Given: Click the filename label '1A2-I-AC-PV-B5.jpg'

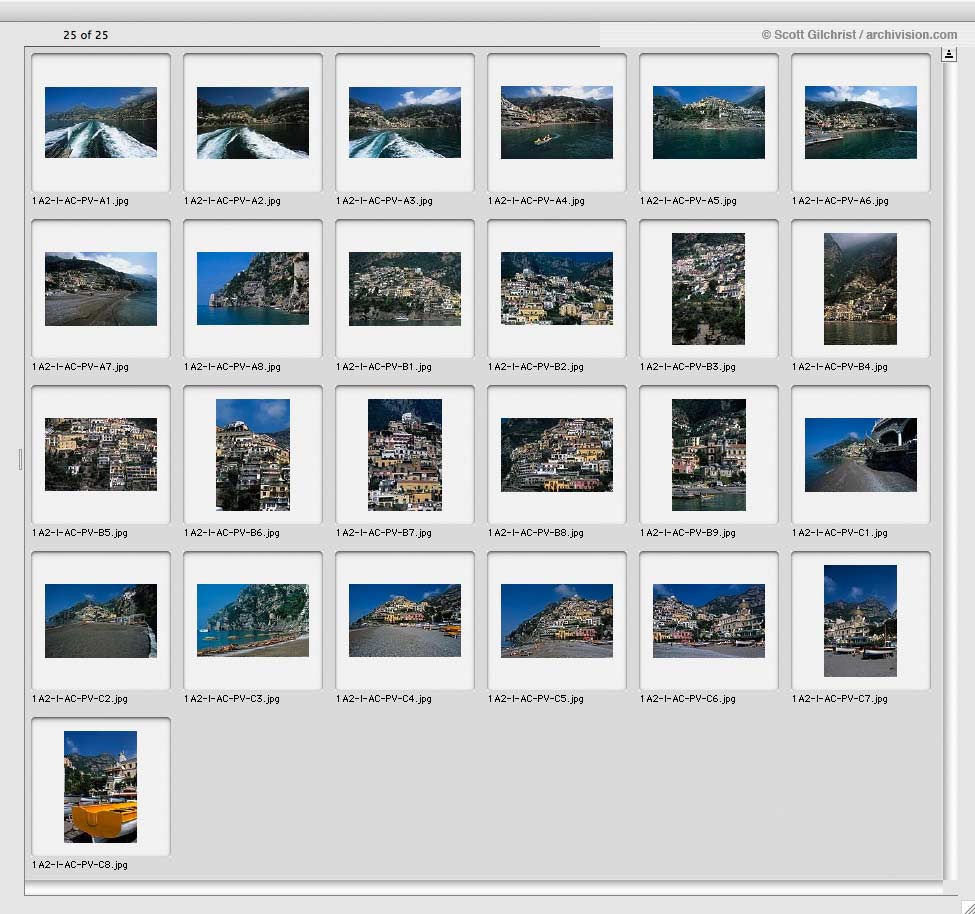Looking at the screenshot, I should point(80,533).
